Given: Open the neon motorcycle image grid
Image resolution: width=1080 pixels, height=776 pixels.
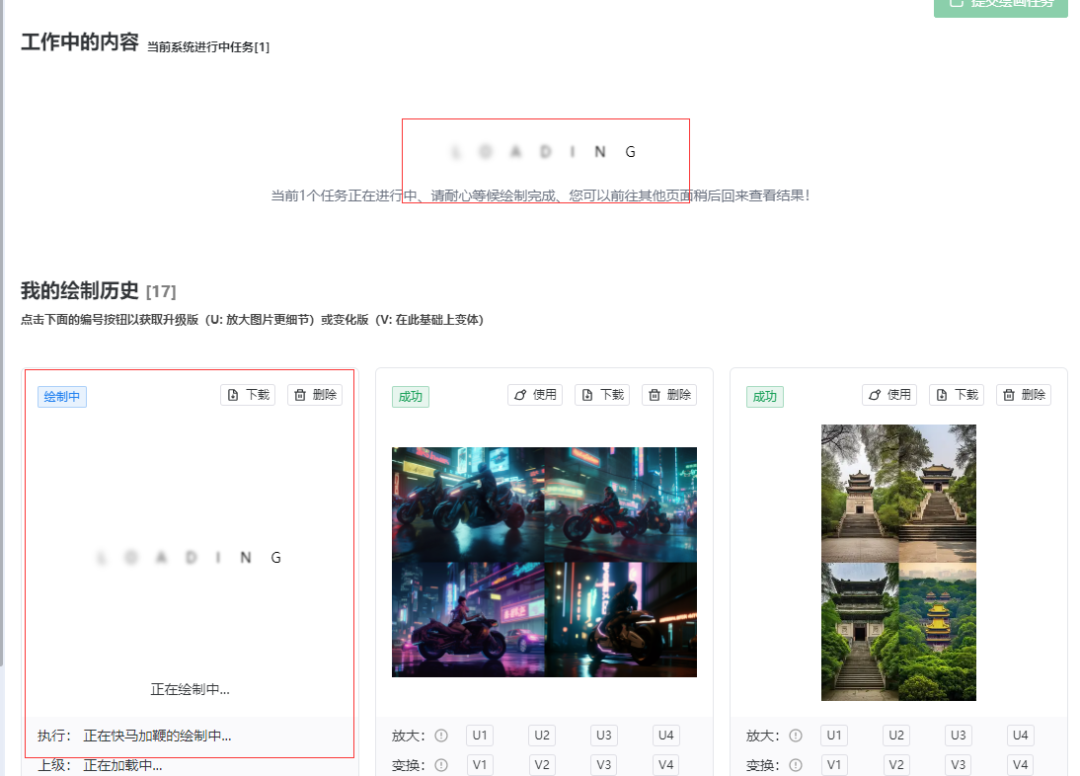Looking at the screenshot, I should [543, 561].
